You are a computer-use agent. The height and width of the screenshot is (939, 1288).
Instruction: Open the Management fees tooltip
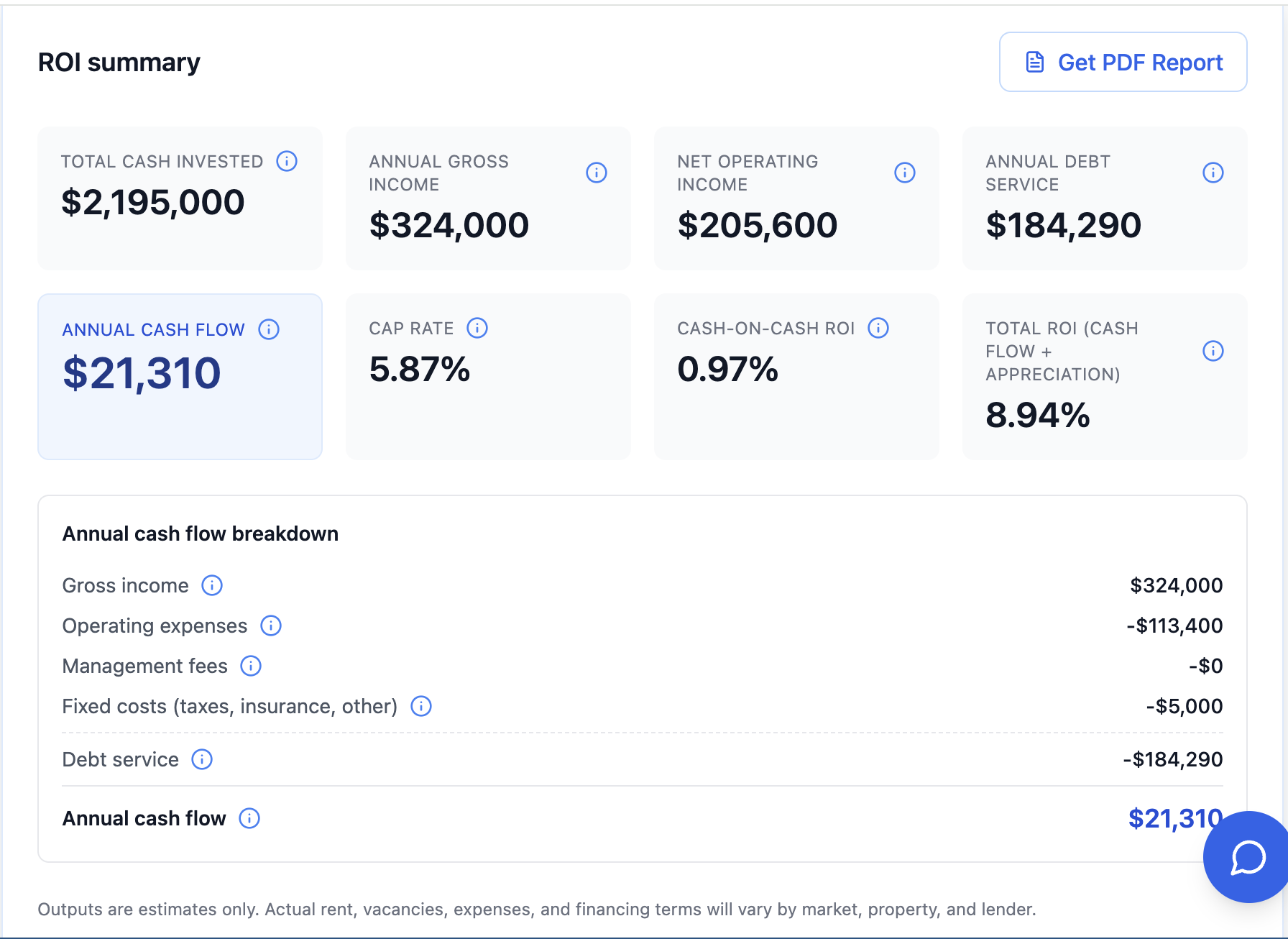pos(251,666)
